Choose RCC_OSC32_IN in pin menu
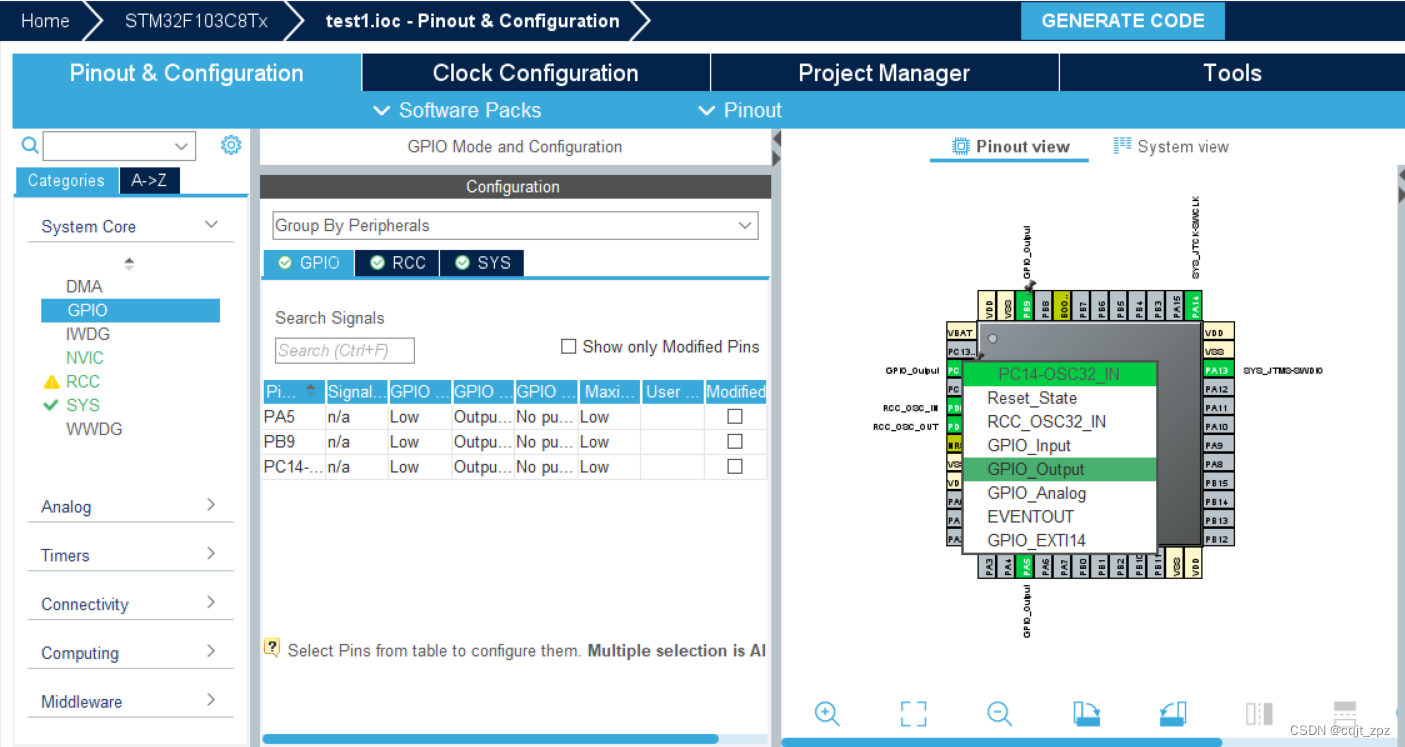Image resolution: width=1405 pixels, height=747 pixels. click(1059, 421)
